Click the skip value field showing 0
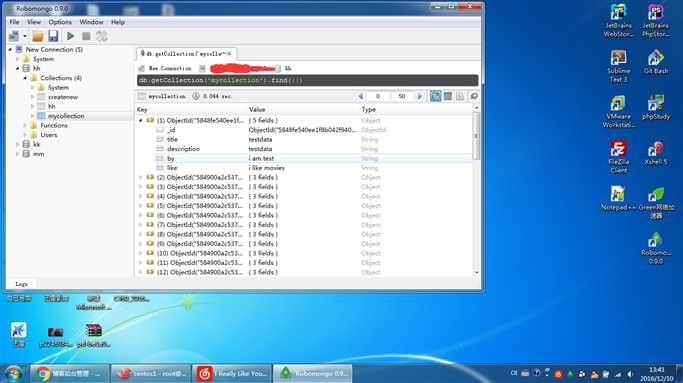Image resolution: width=683 pixels, height=383 pixels. point(378,96)
